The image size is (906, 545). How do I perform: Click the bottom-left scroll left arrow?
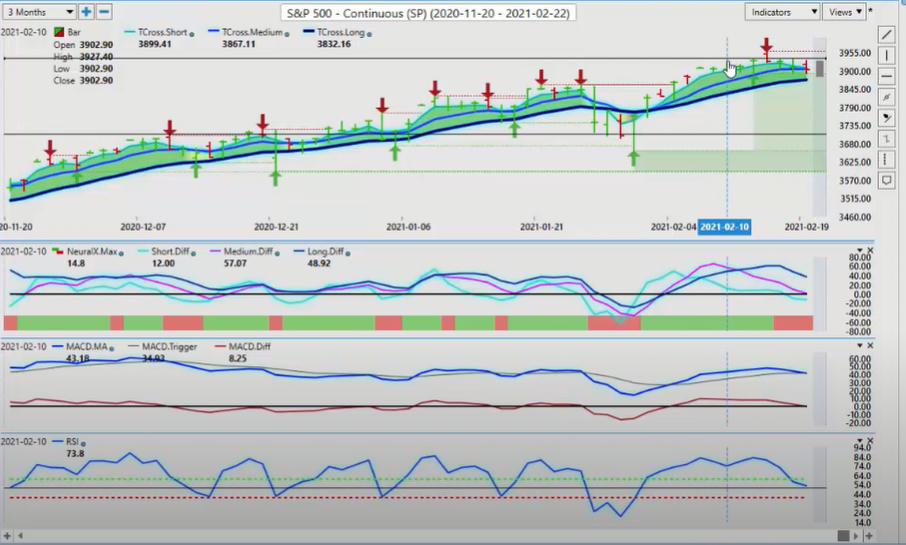[21, 536]
